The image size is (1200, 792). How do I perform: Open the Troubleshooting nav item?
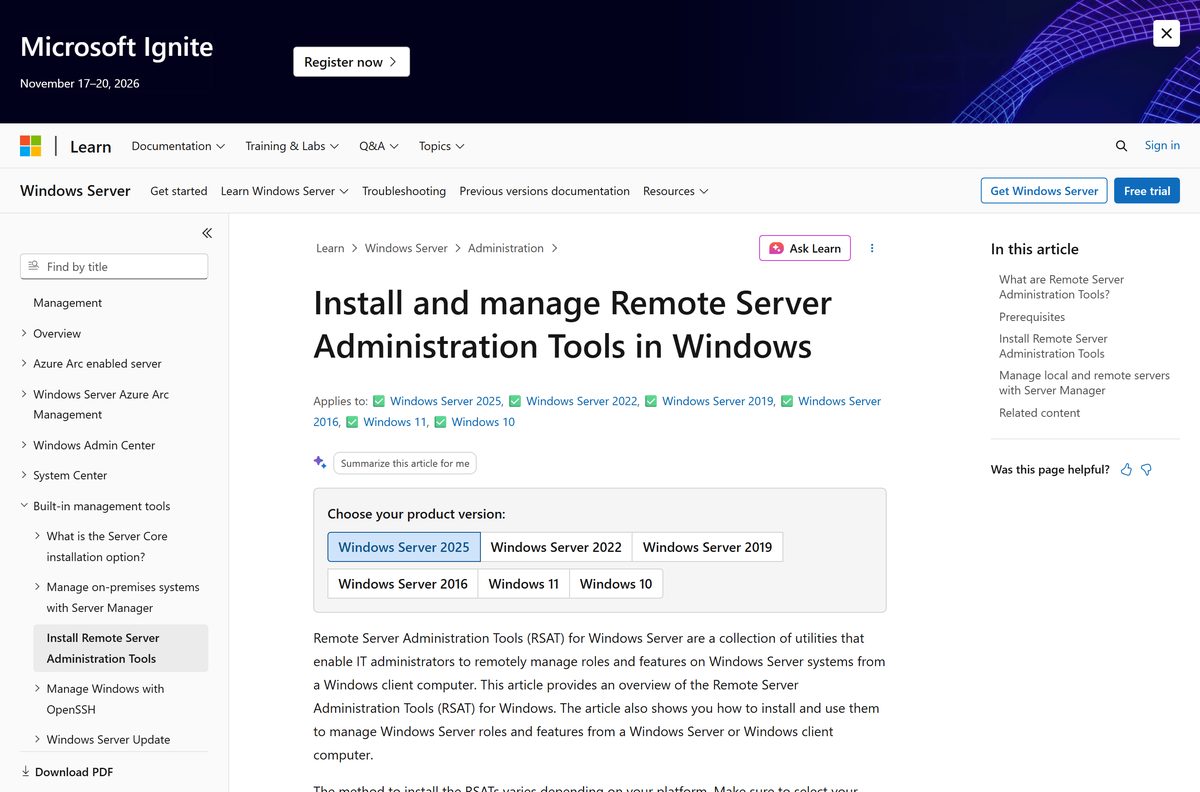tap(404, 191)
